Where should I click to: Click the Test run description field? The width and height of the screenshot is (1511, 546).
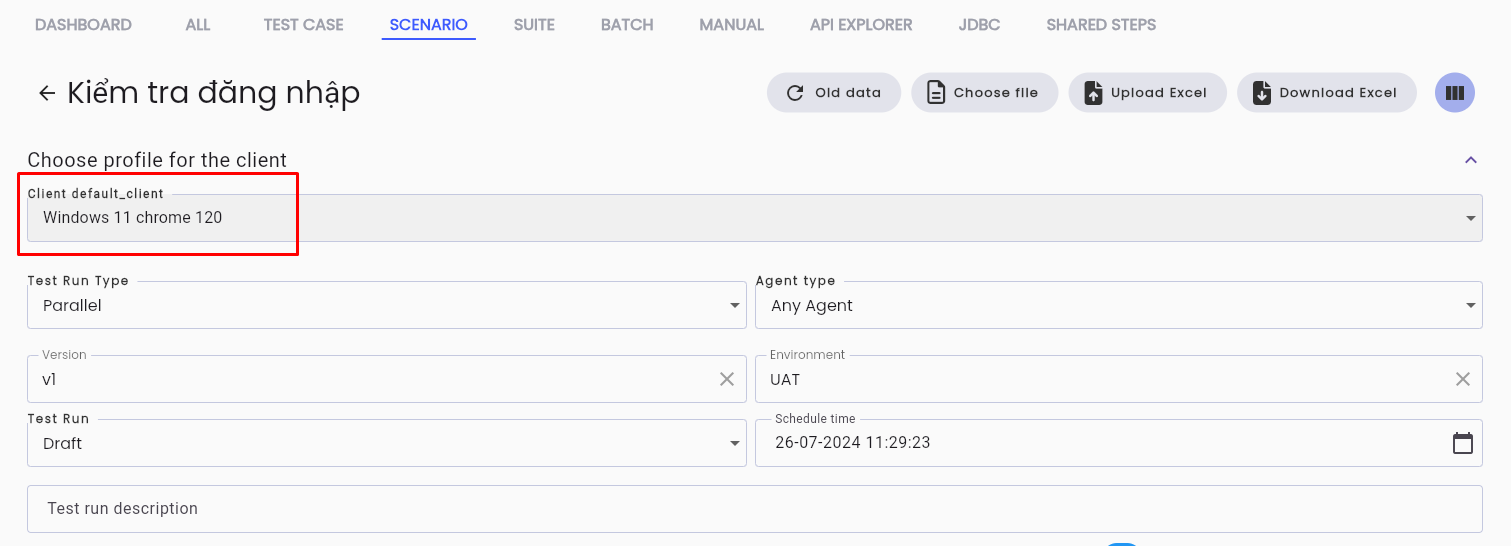[x=754, y=509]
